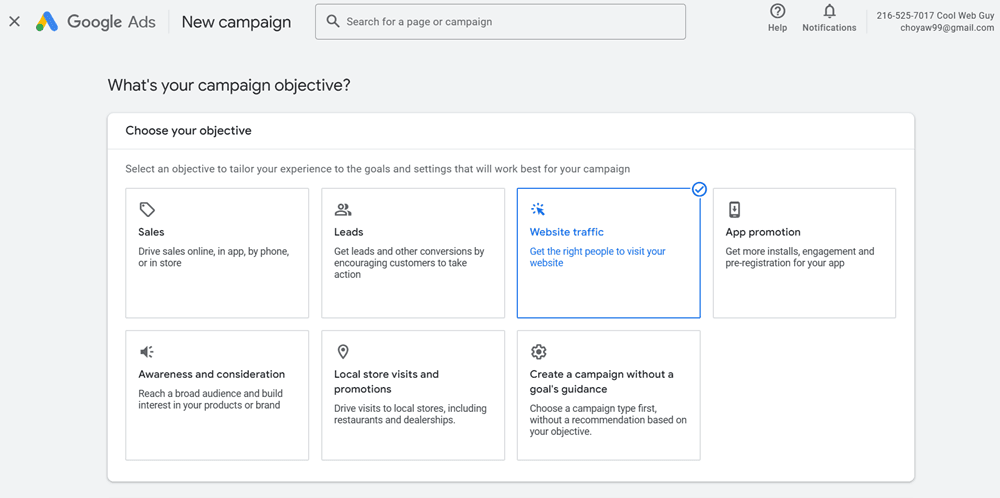Click the Local store location pin icon
This screenshot has height=498, width=1000.
click(x=343, y=352)
